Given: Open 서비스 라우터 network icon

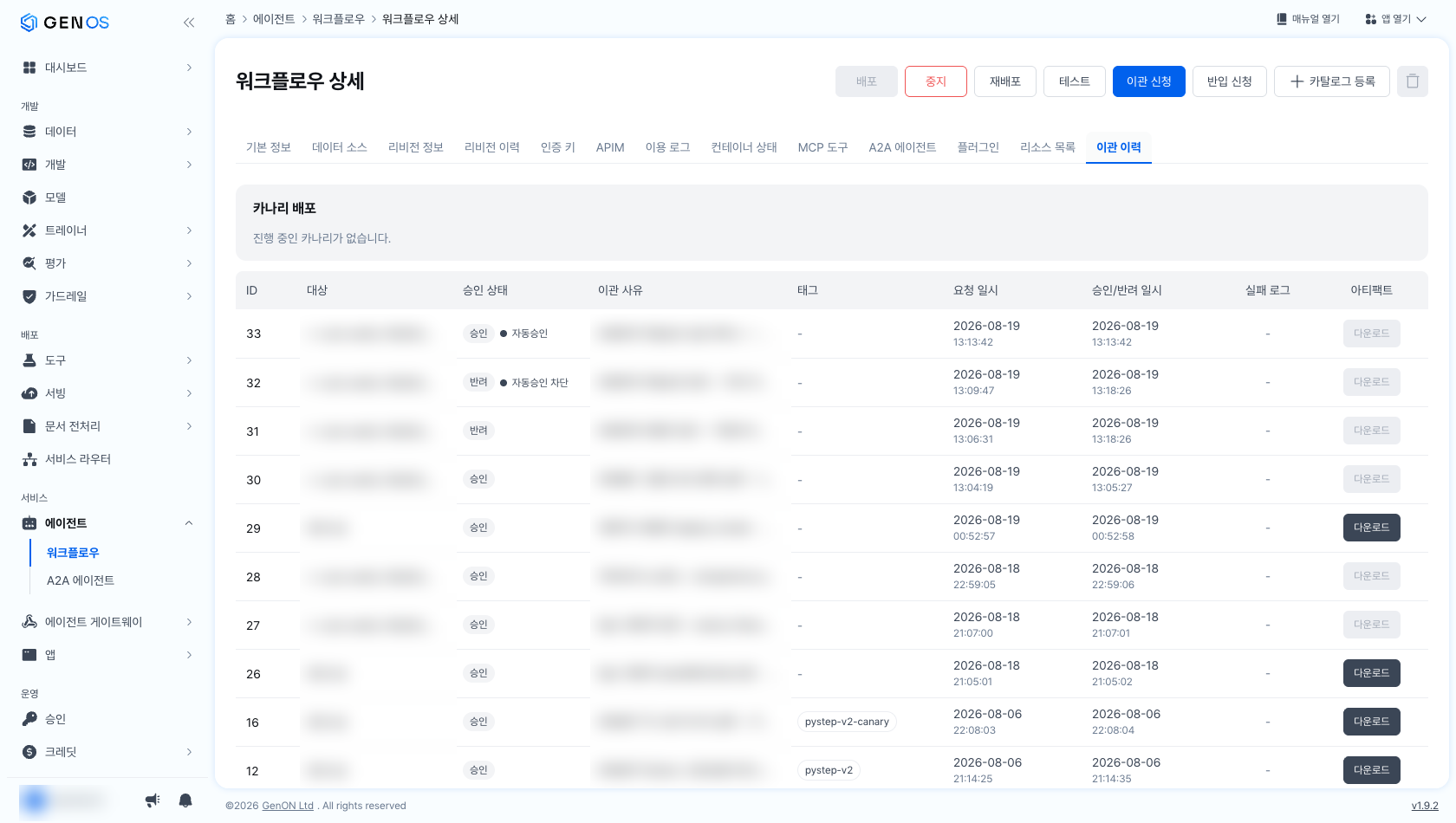Looking at the screenshot, I should (x=29, y=459).
